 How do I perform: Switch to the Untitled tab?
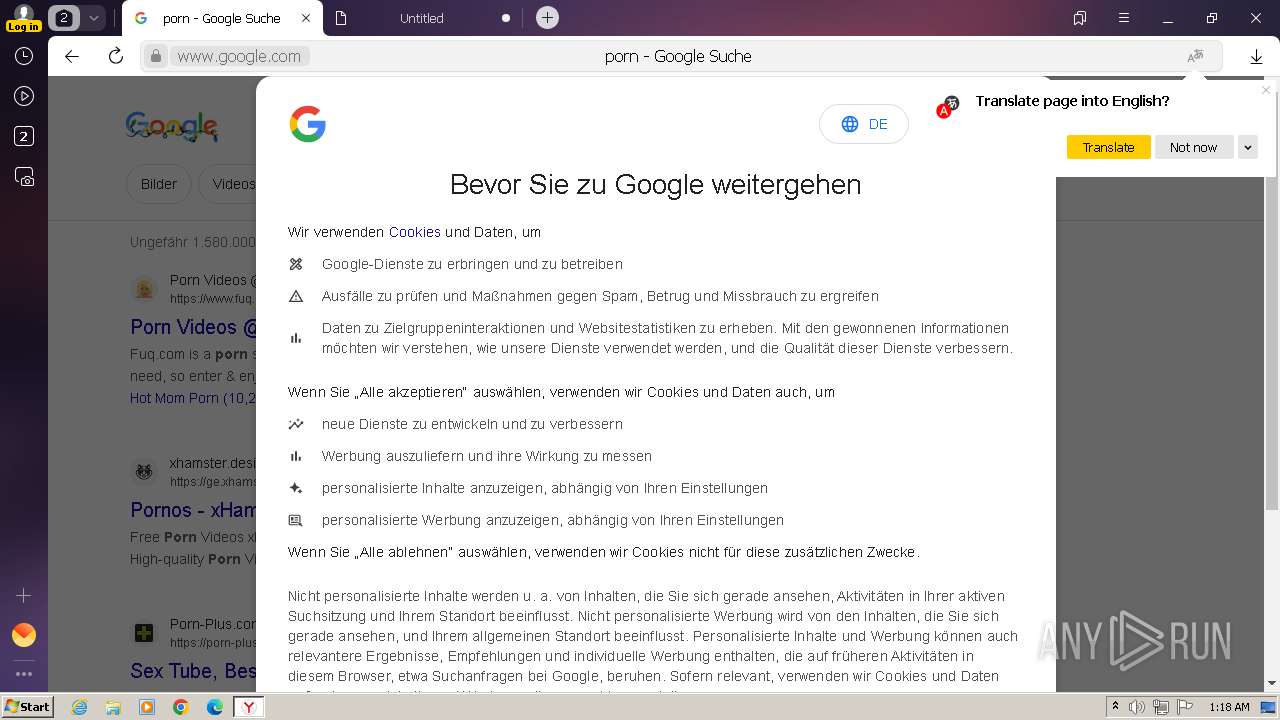click(x=422, y=18)
